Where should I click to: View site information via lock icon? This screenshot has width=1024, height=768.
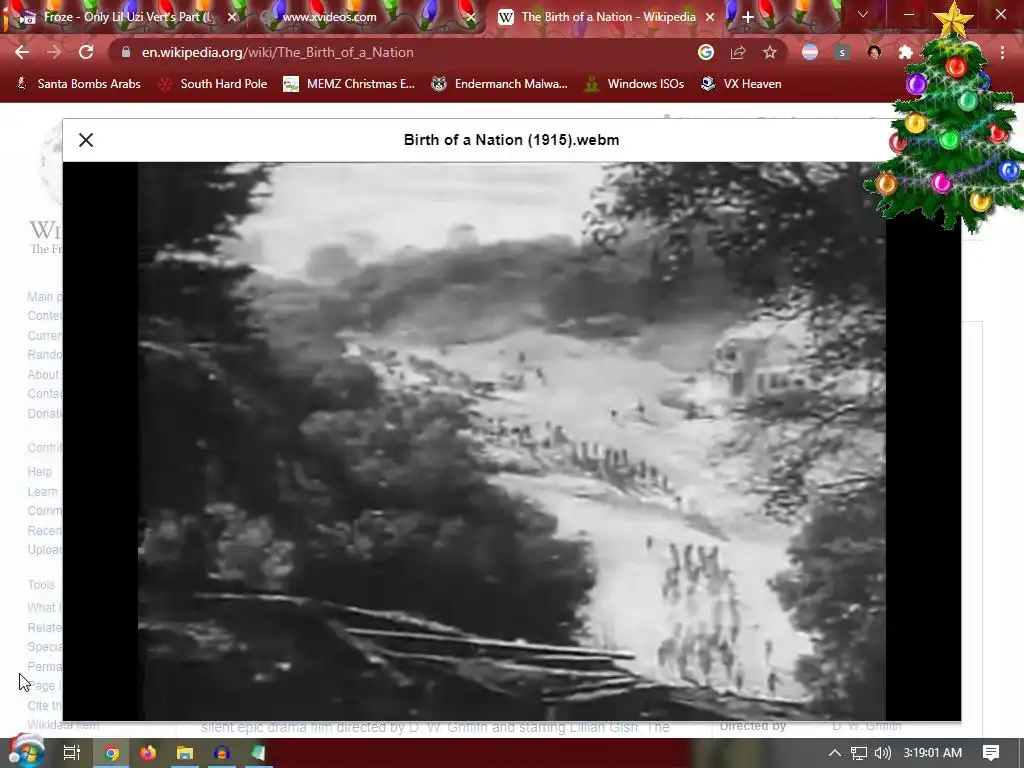125,52
